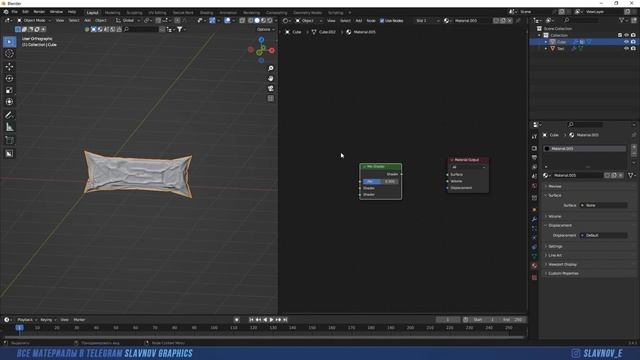Open the Render properties tab icon

point(534,148)
